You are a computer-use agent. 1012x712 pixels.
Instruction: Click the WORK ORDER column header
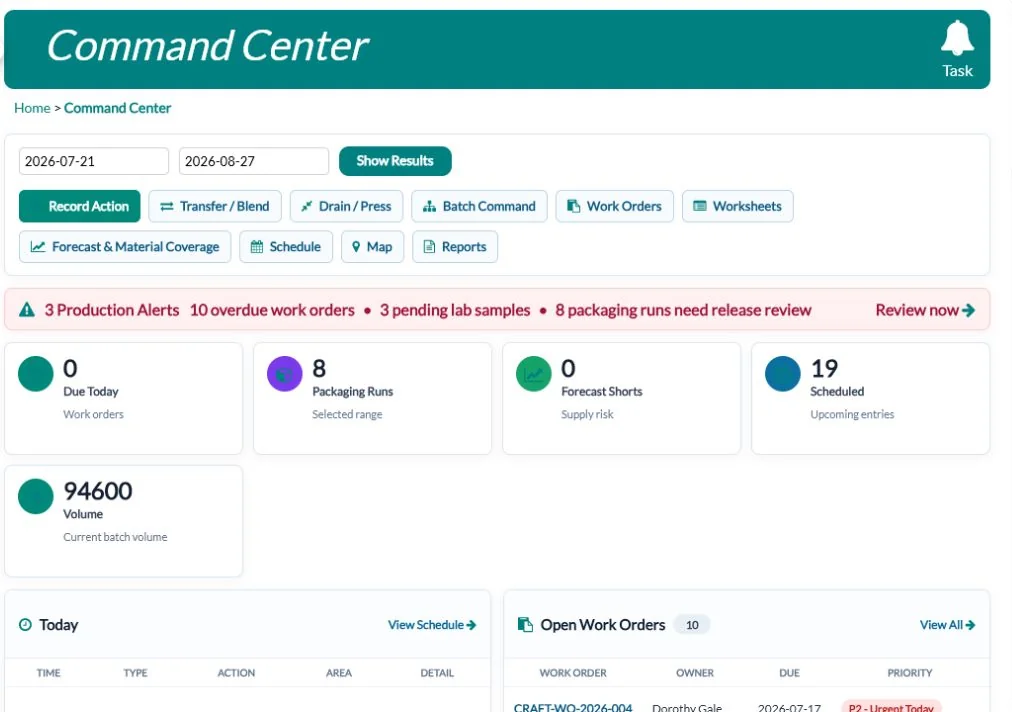(x=573, y=673)
